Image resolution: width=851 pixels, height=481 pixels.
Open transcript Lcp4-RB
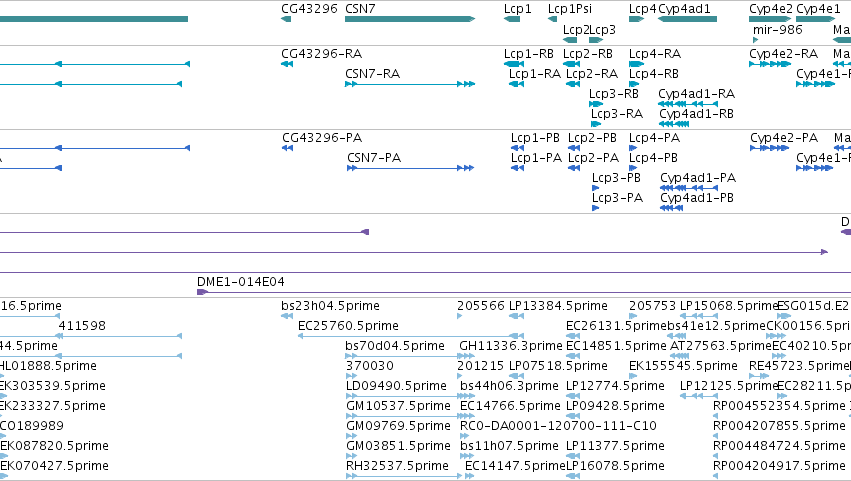(x=654, y=74)
